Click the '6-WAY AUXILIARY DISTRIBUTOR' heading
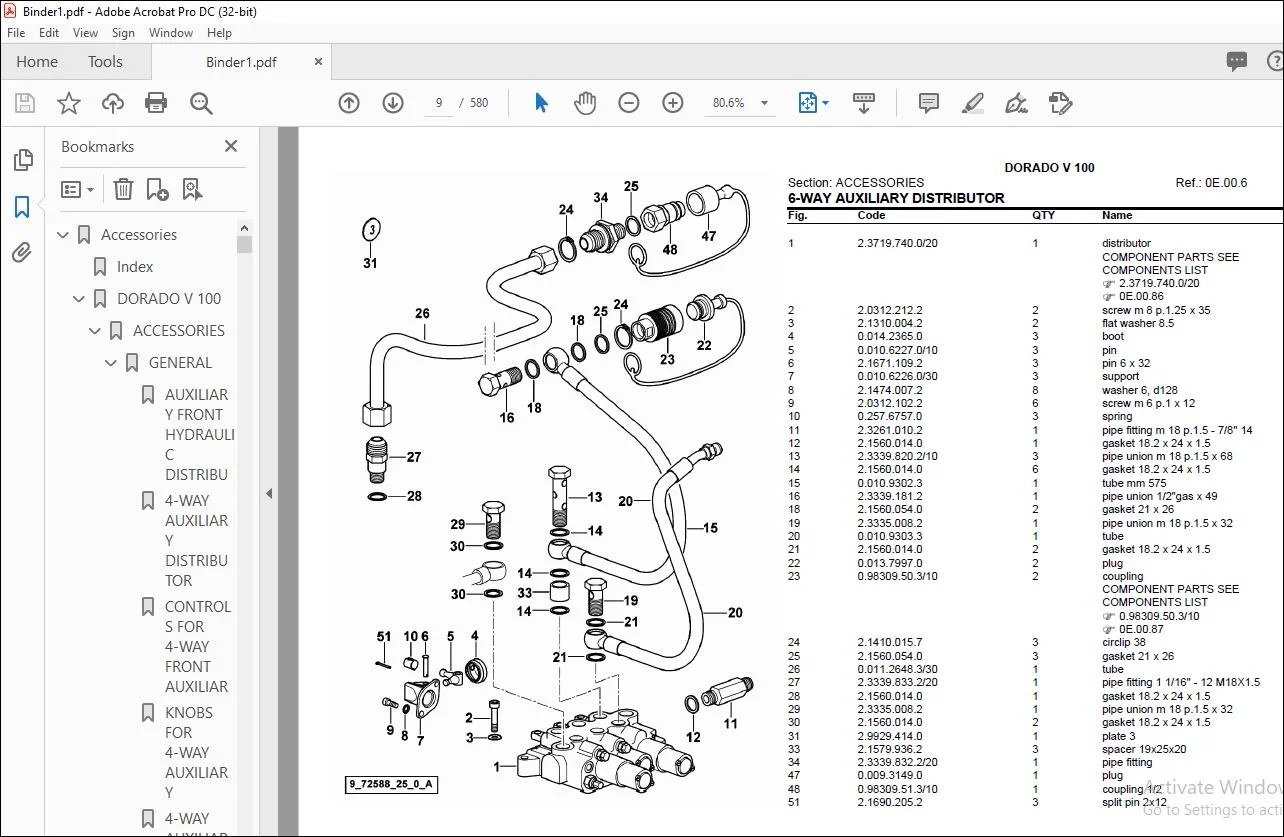This screenshot has width=1284, height=837. (896, 198)
